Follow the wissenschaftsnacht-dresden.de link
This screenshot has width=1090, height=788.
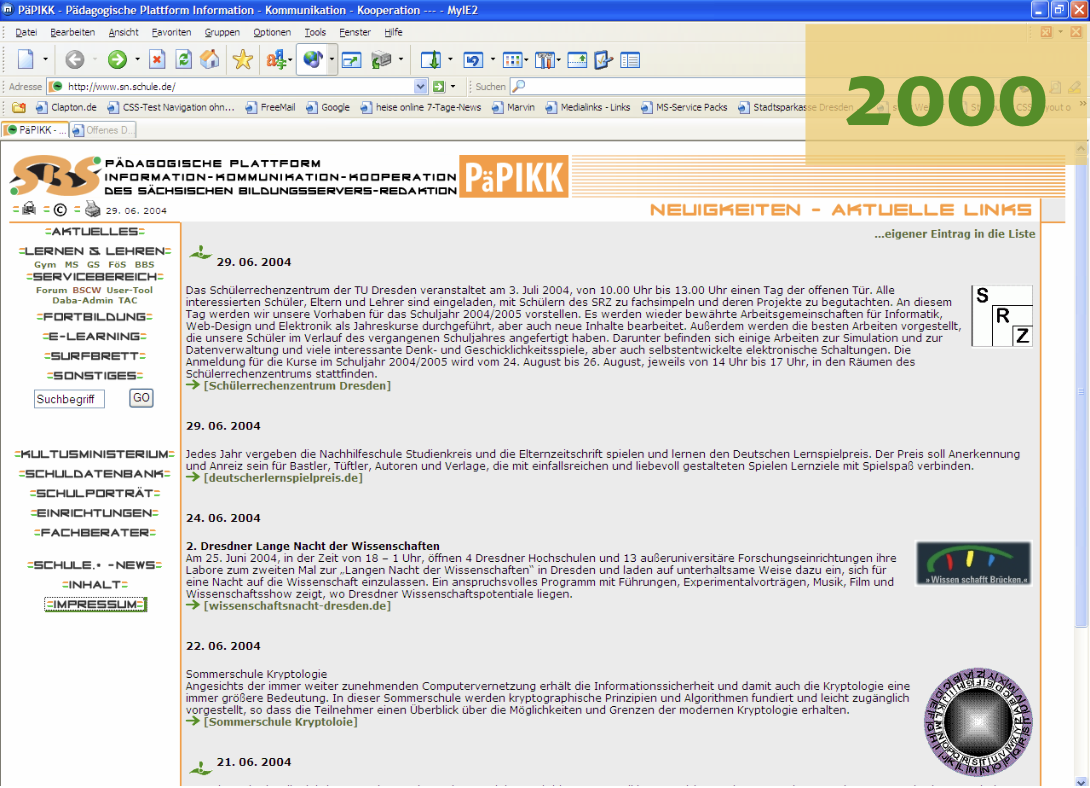coord(297,606)
